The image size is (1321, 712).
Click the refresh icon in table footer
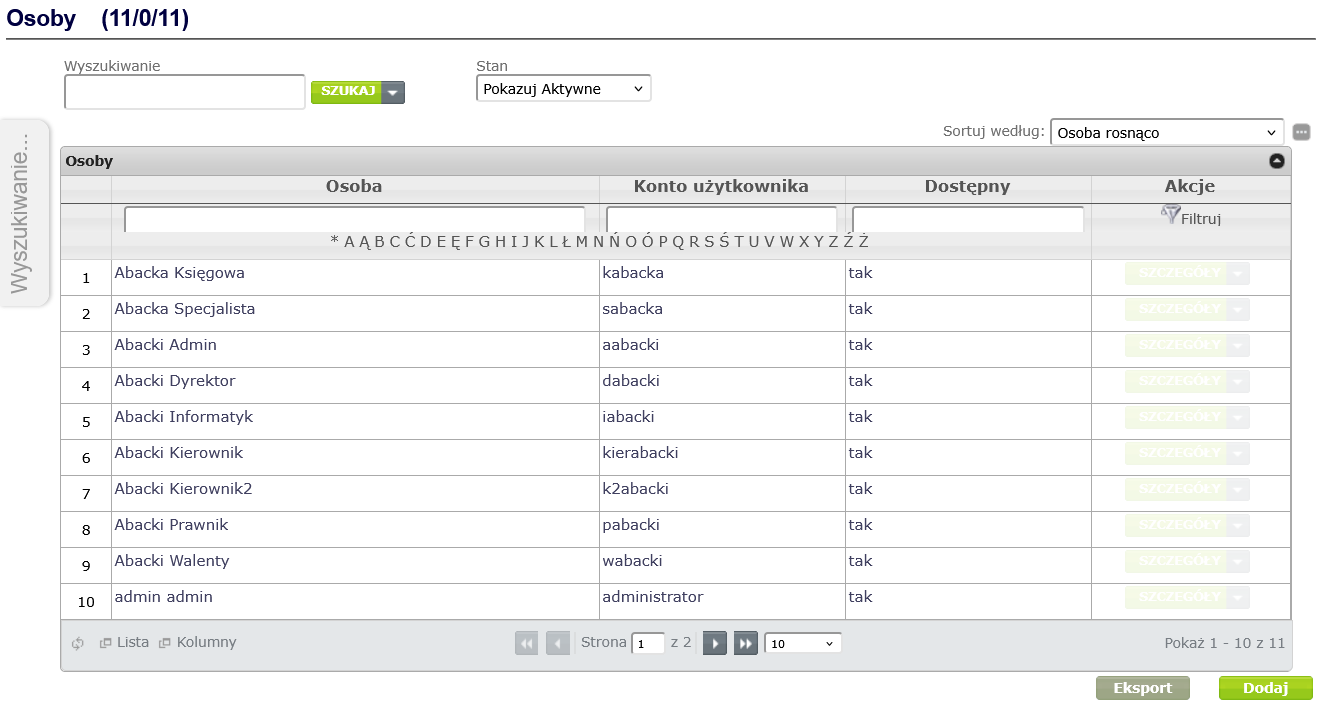coord(77,644)
